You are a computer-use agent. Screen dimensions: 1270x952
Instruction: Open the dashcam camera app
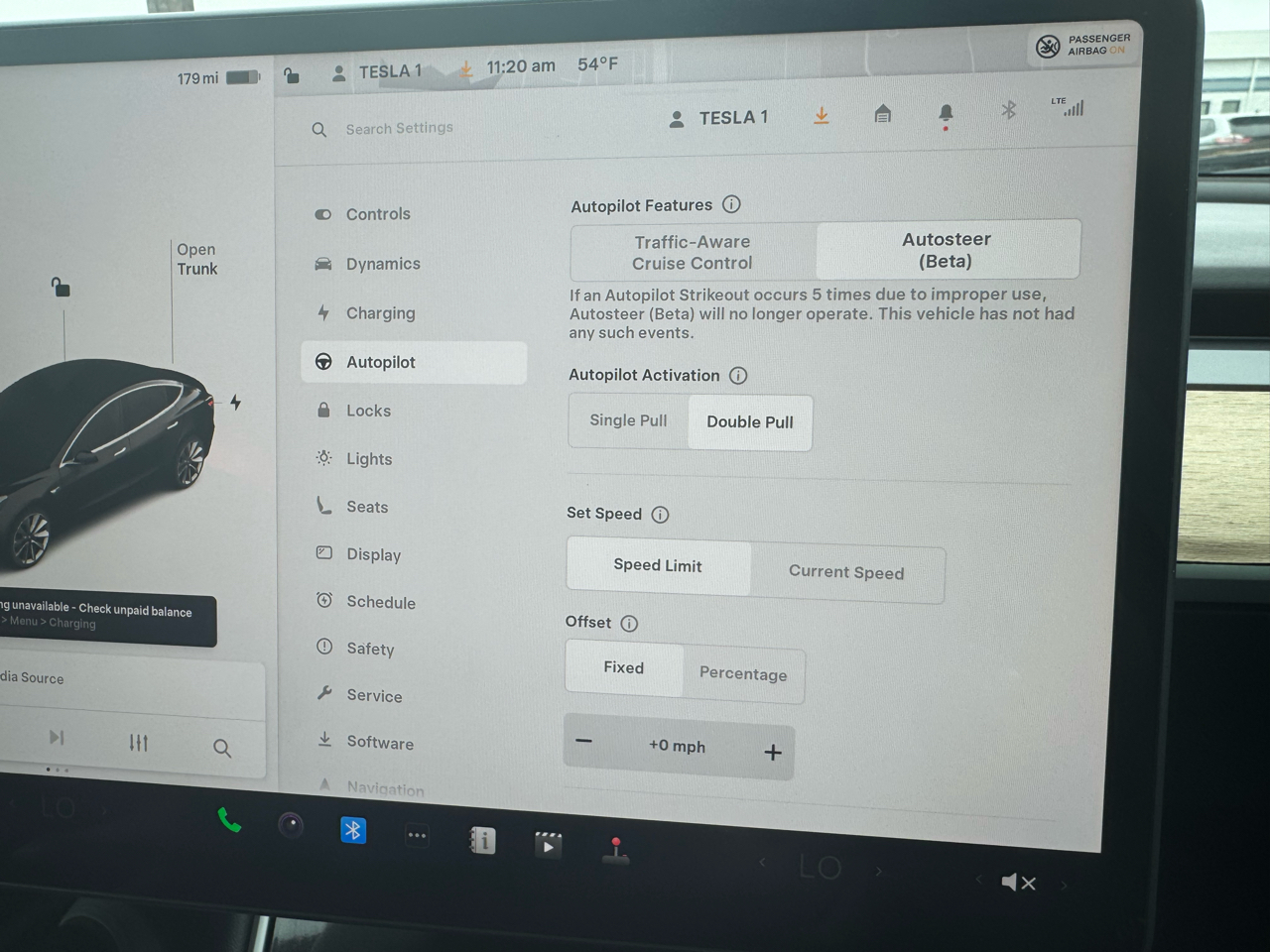pyautogui.click(x=291, y=825)
